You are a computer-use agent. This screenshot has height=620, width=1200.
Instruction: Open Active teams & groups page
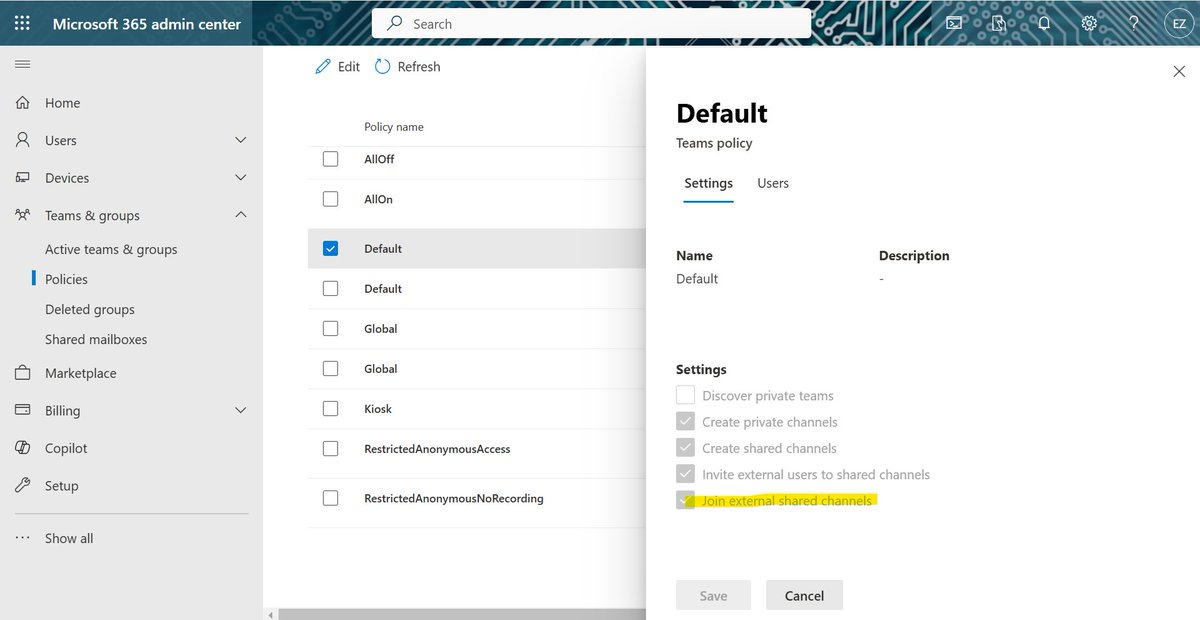pos(111,249)
